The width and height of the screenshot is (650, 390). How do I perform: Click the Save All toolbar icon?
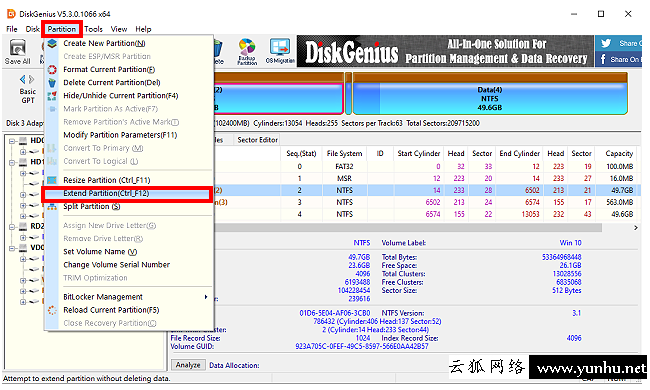[x=17, y=52]
